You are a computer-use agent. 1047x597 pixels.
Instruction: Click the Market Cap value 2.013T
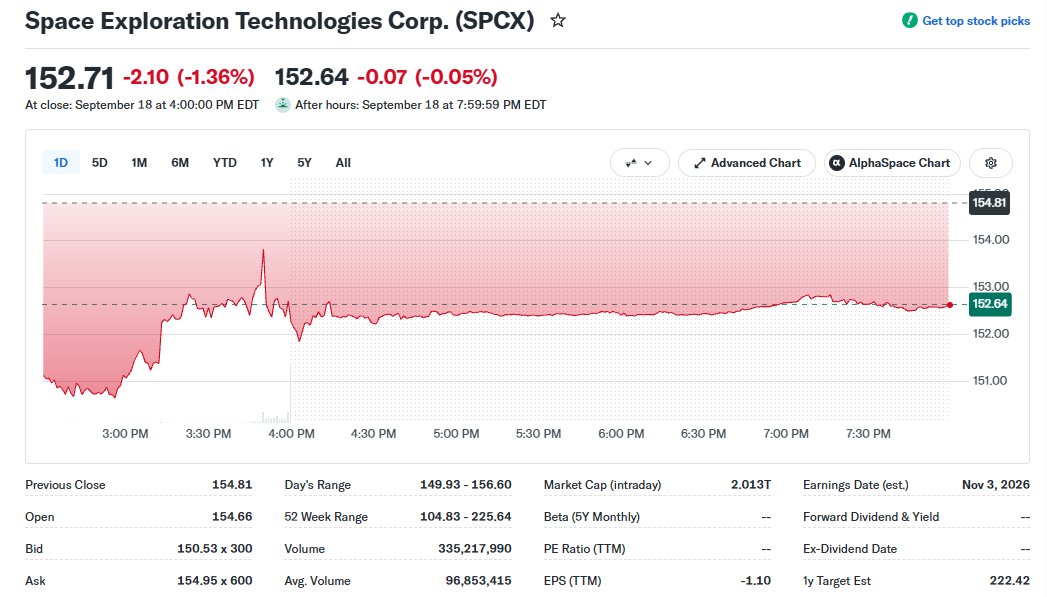point(751,485)
